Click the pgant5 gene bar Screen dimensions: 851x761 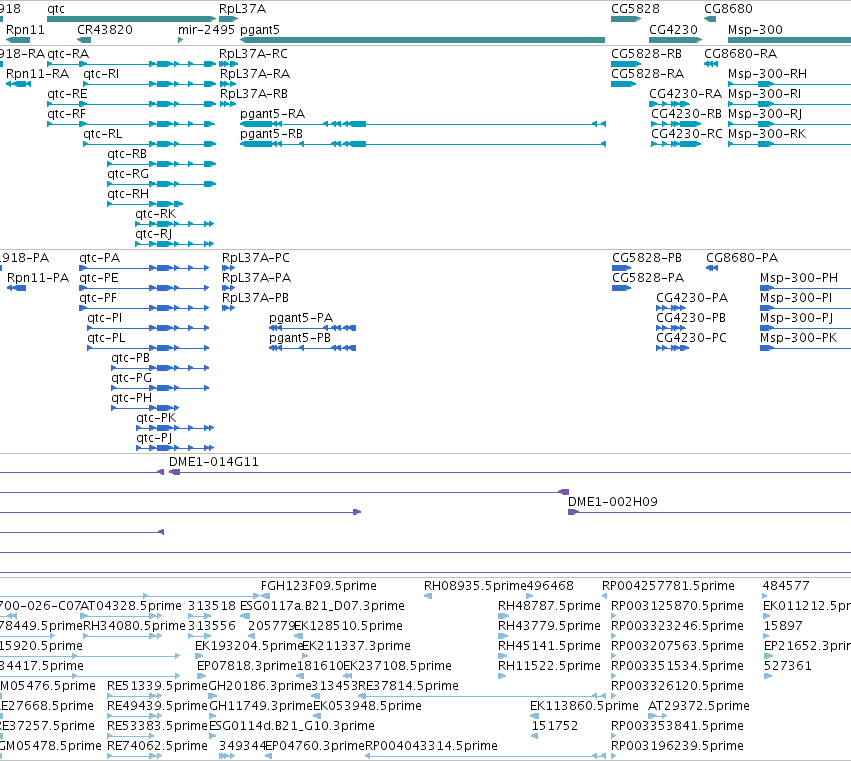[x=422, y=40]
